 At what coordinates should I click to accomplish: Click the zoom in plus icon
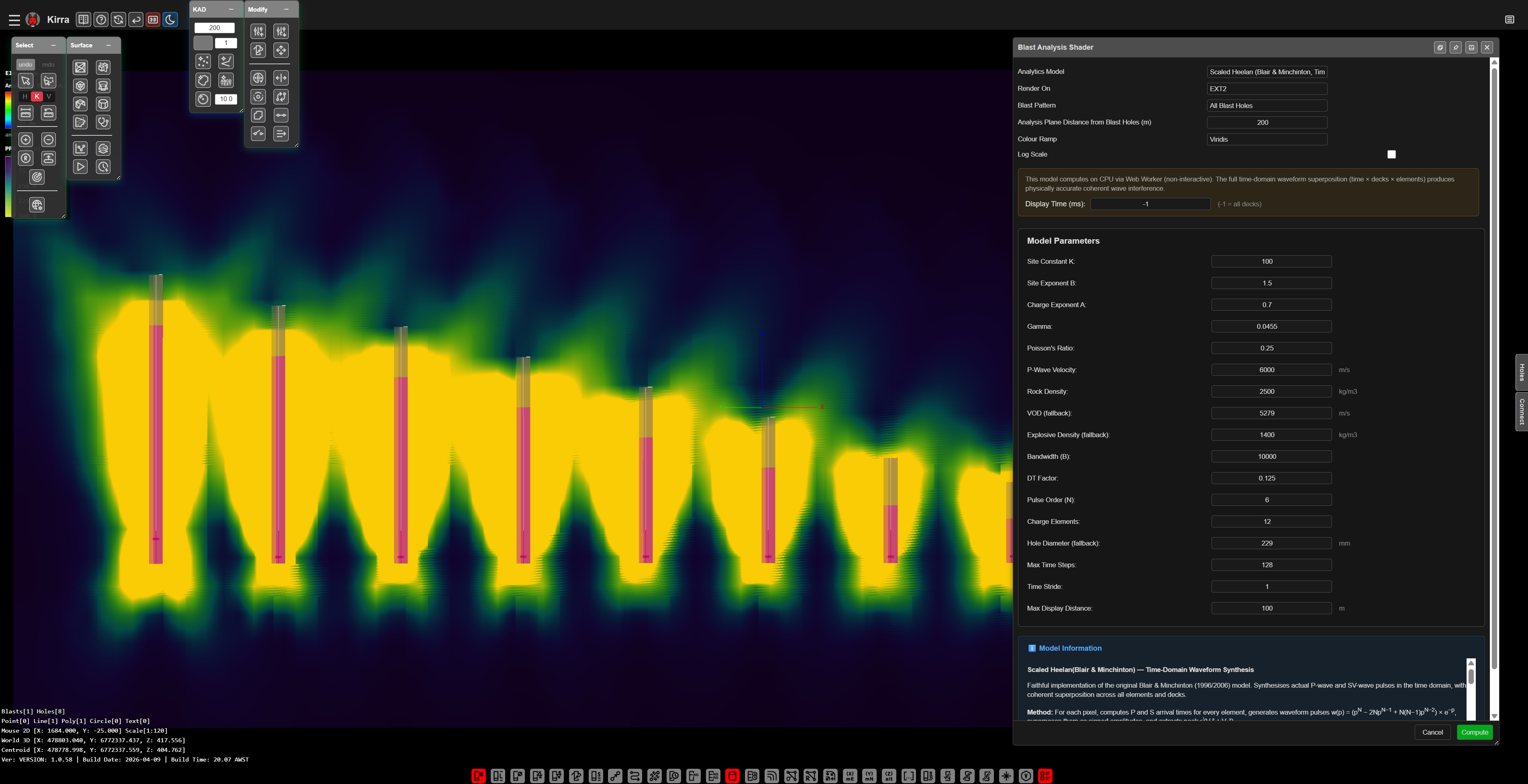point(26,140)
